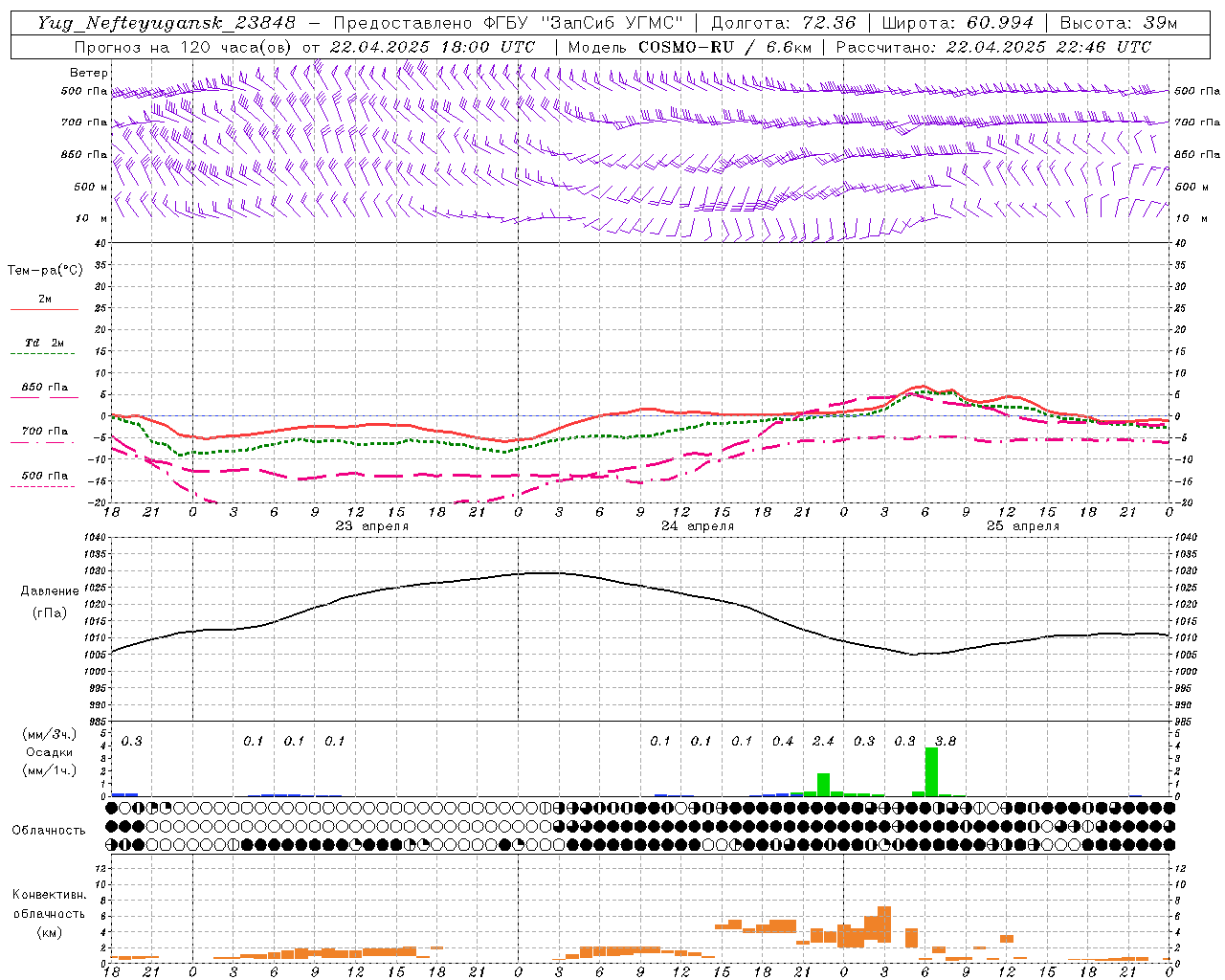Click the Ветер panel label
Screen dimensions: 1225x980
(89, 73)
